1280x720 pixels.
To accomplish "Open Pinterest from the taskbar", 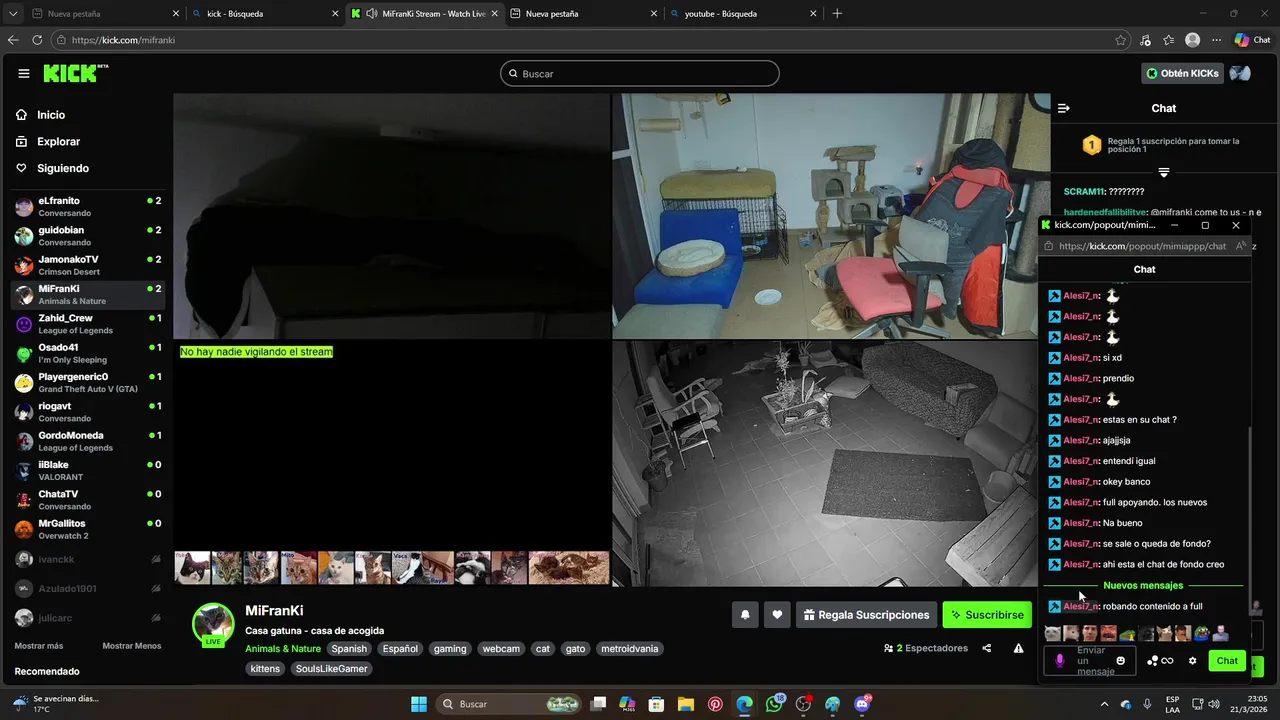I will tap(715, 704).
